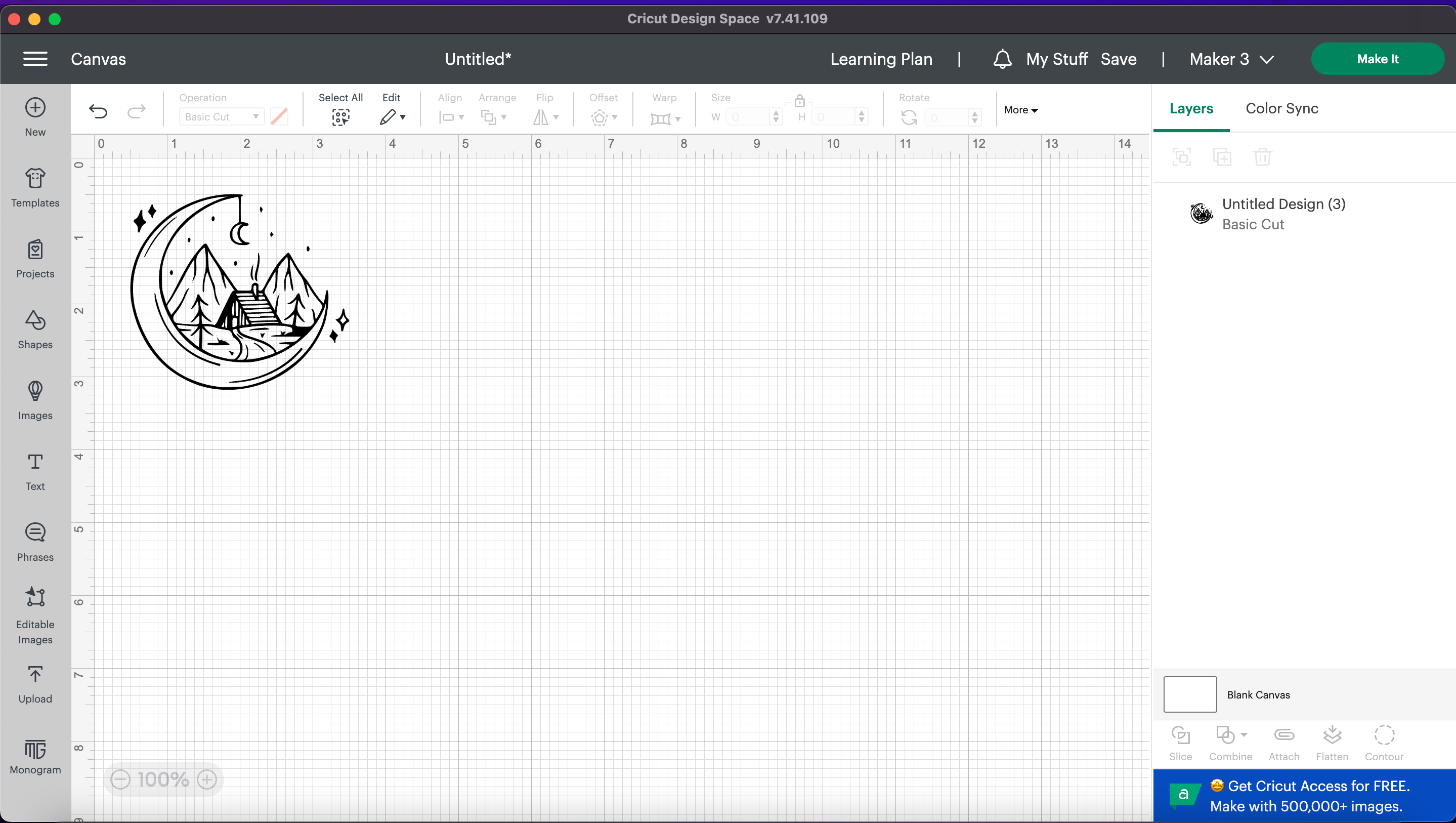Image resolution: width=1456 pixels, height=823 pixels.
Task: Click the delete layer trash icon
Action: click(x=1263, y=157)
